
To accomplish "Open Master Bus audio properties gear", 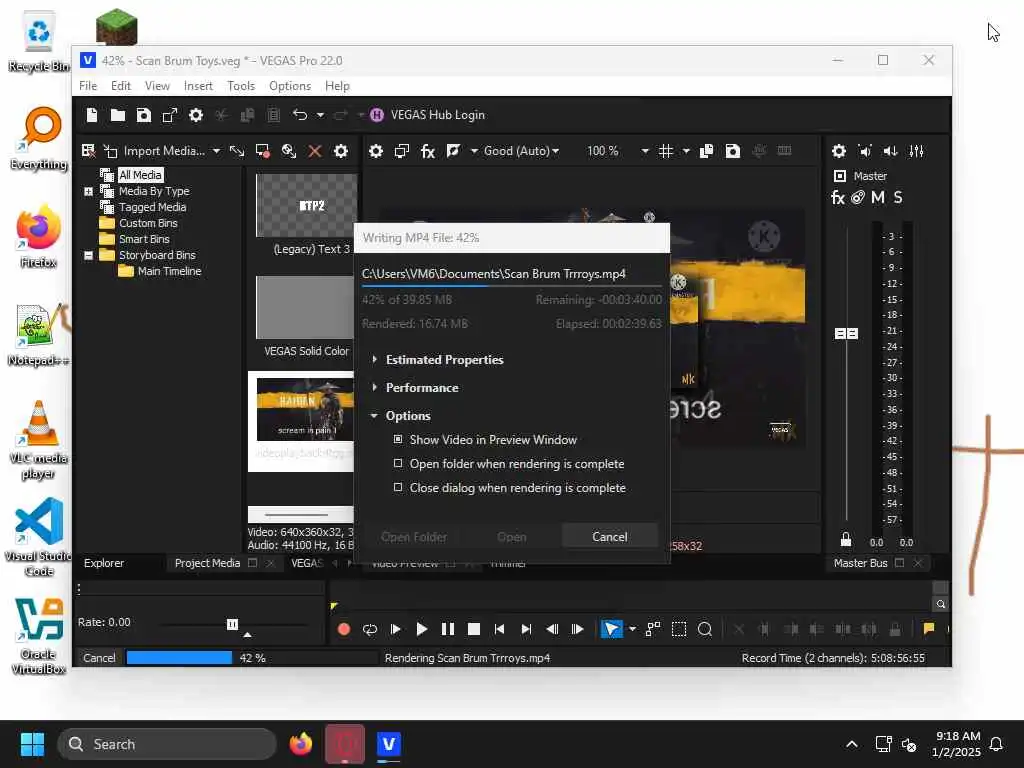I will click(x=839, y=151).
